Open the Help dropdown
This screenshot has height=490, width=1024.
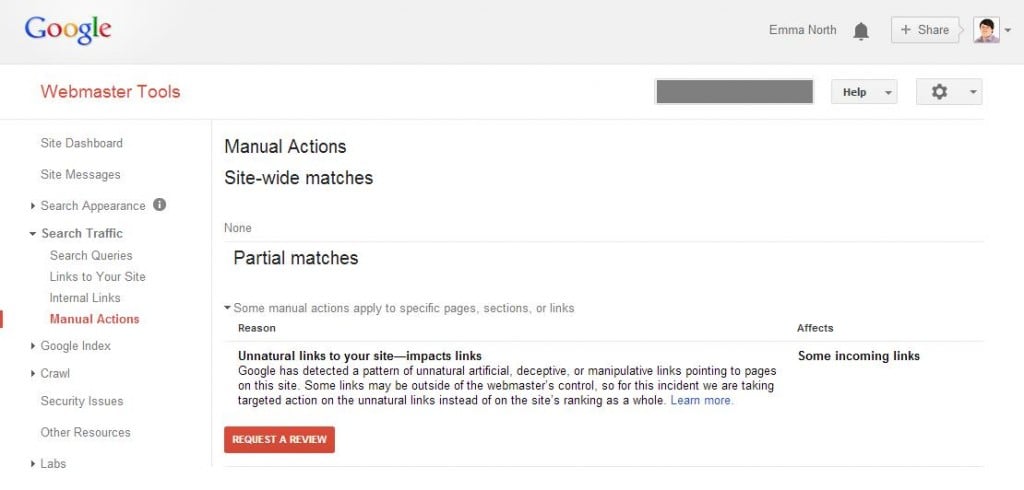coord(864,92)
